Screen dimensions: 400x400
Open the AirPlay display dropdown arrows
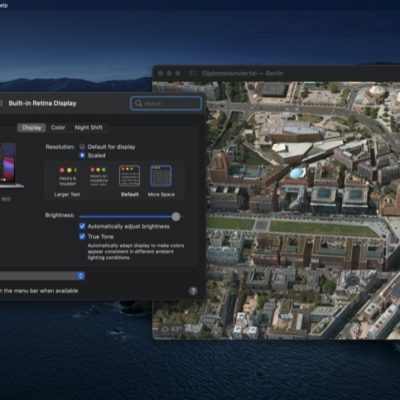tap(80, 276)
